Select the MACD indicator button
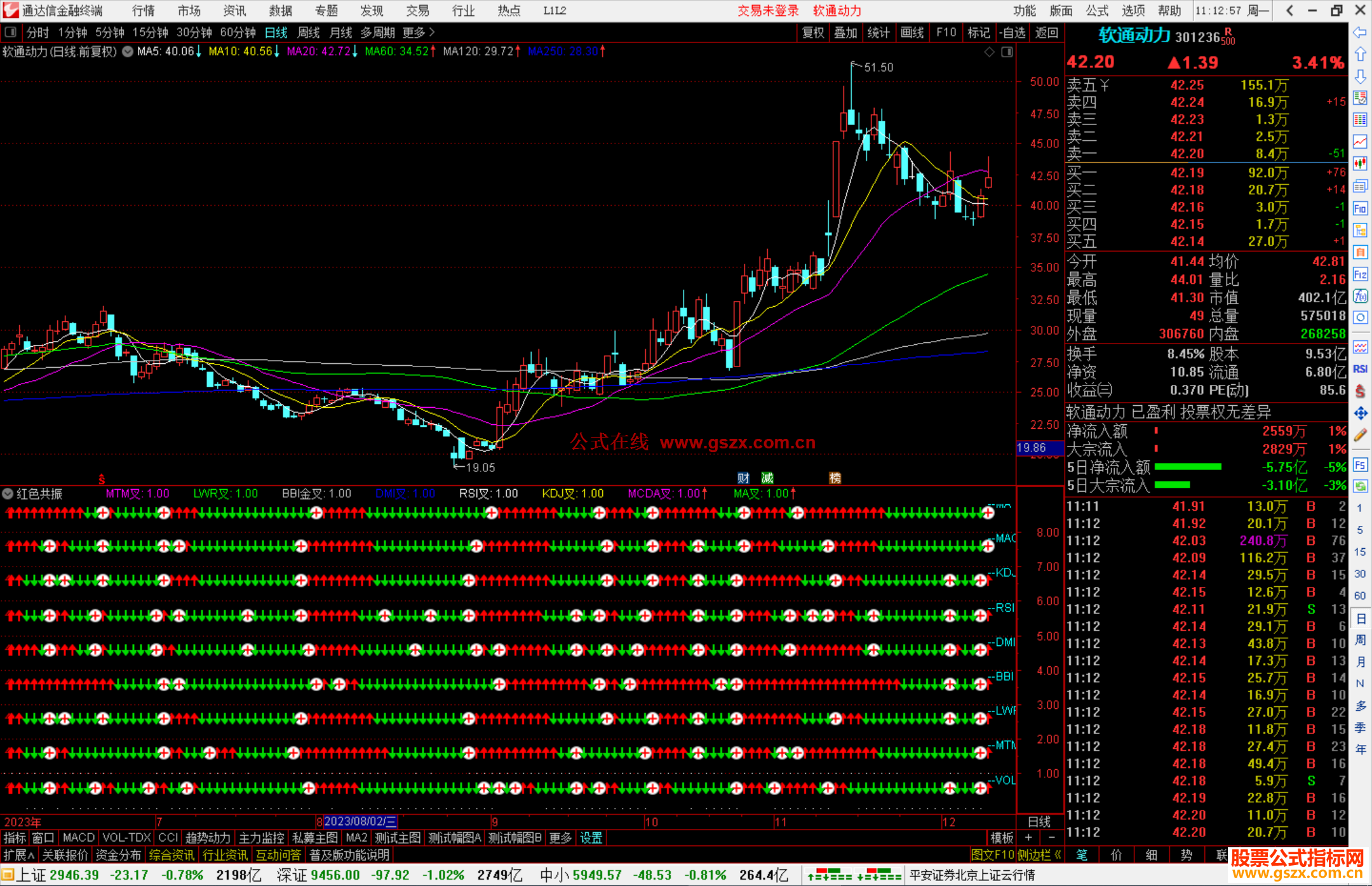Viewport: 1372px width, 886px height. click(79, 838)
